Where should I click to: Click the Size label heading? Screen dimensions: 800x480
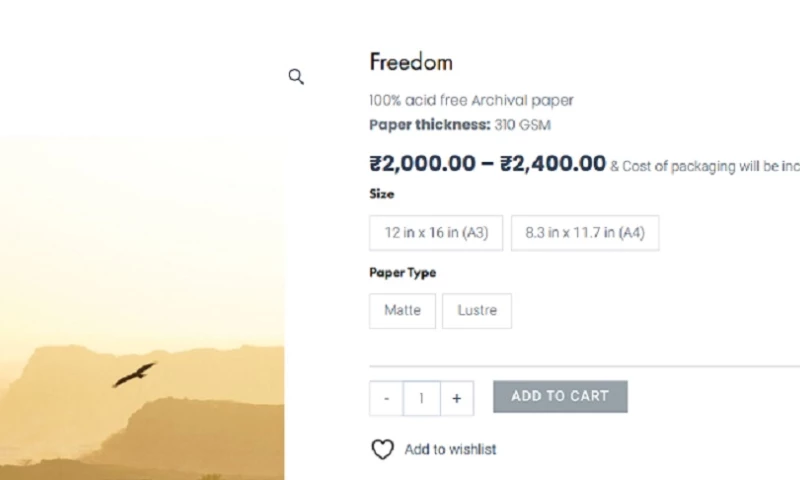click(x=382, y=194)
